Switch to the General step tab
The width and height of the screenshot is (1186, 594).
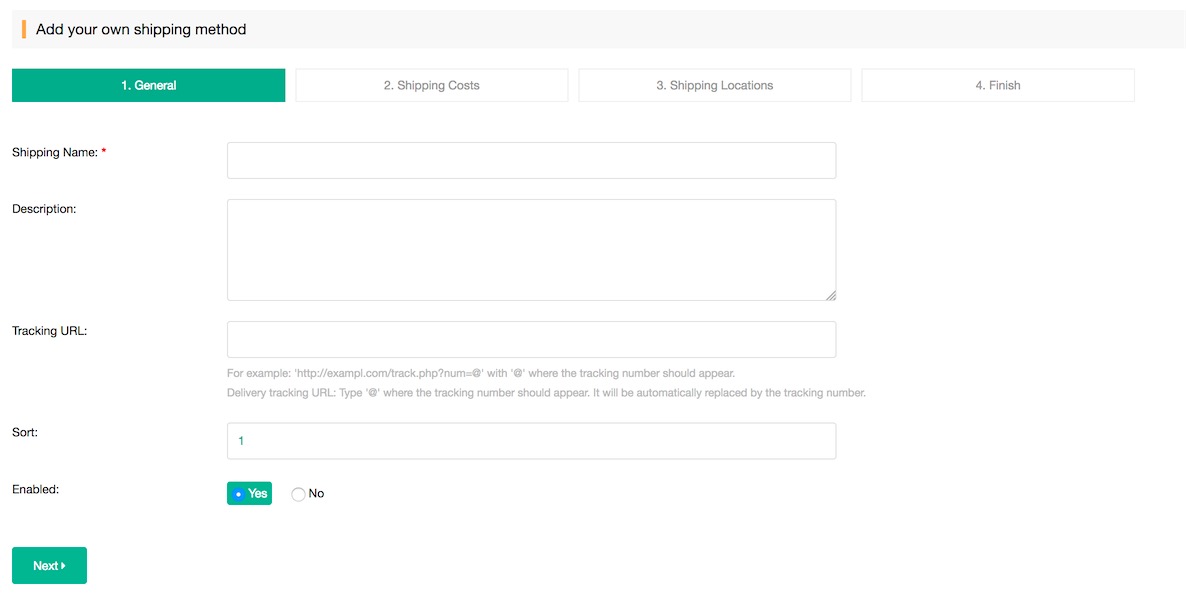(148, 85)
